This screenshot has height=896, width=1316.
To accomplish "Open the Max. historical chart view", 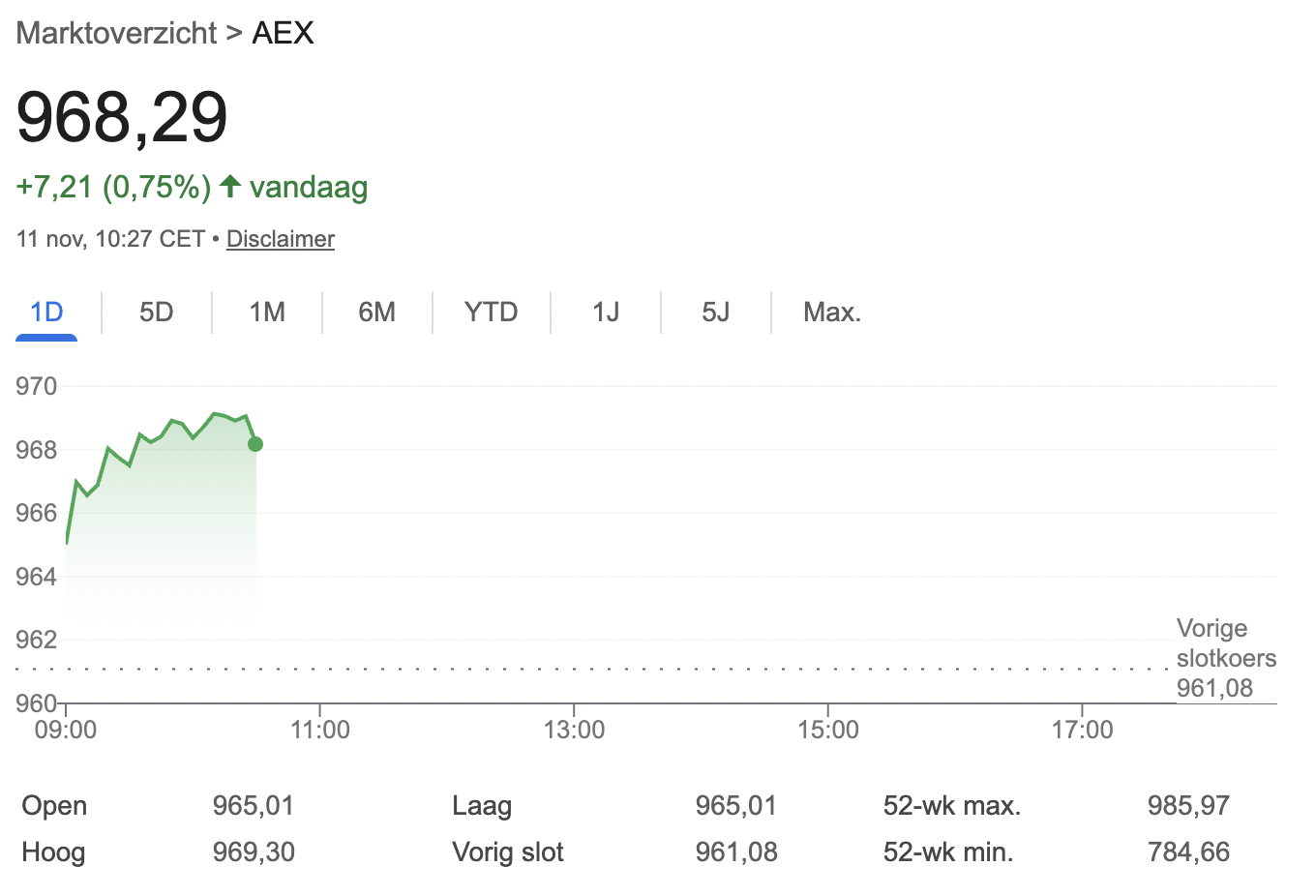I will (830, 312).
